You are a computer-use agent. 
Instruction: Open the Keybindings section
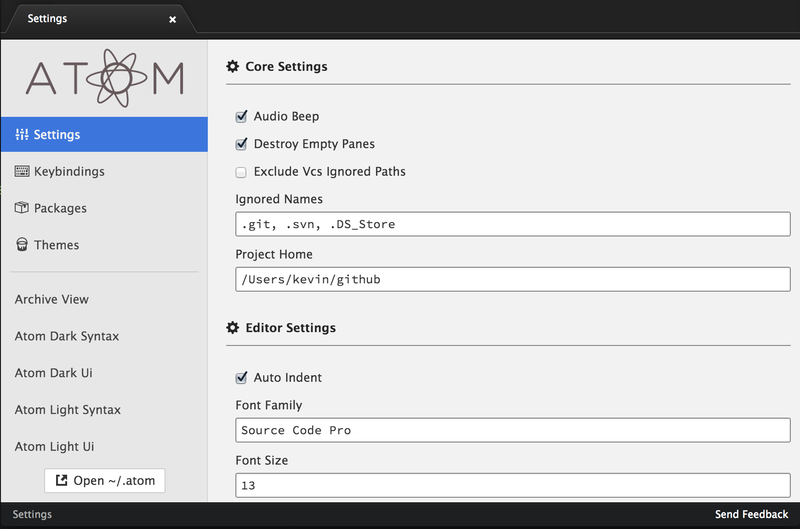(69, 172)
